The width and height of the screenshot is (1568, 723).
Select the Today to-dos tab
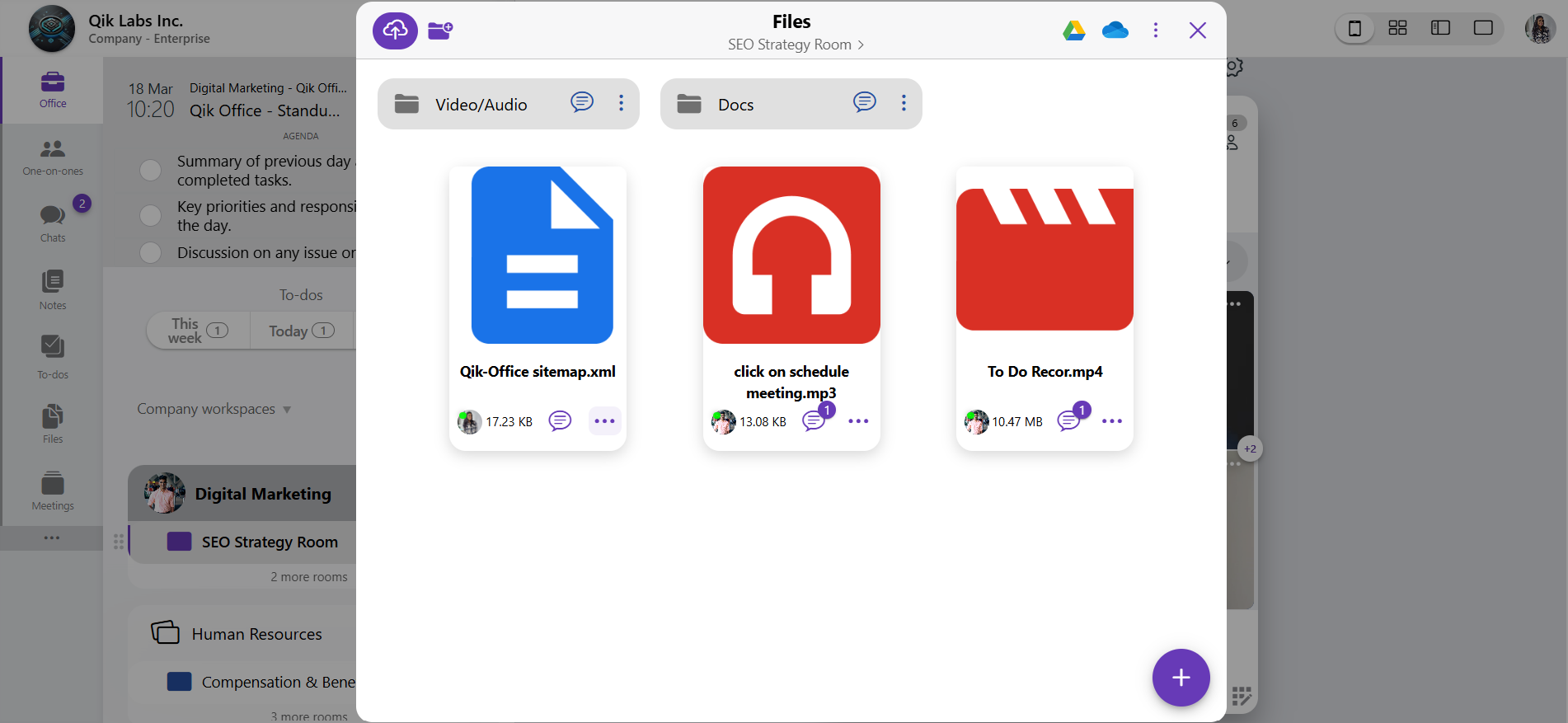point(301,331)
